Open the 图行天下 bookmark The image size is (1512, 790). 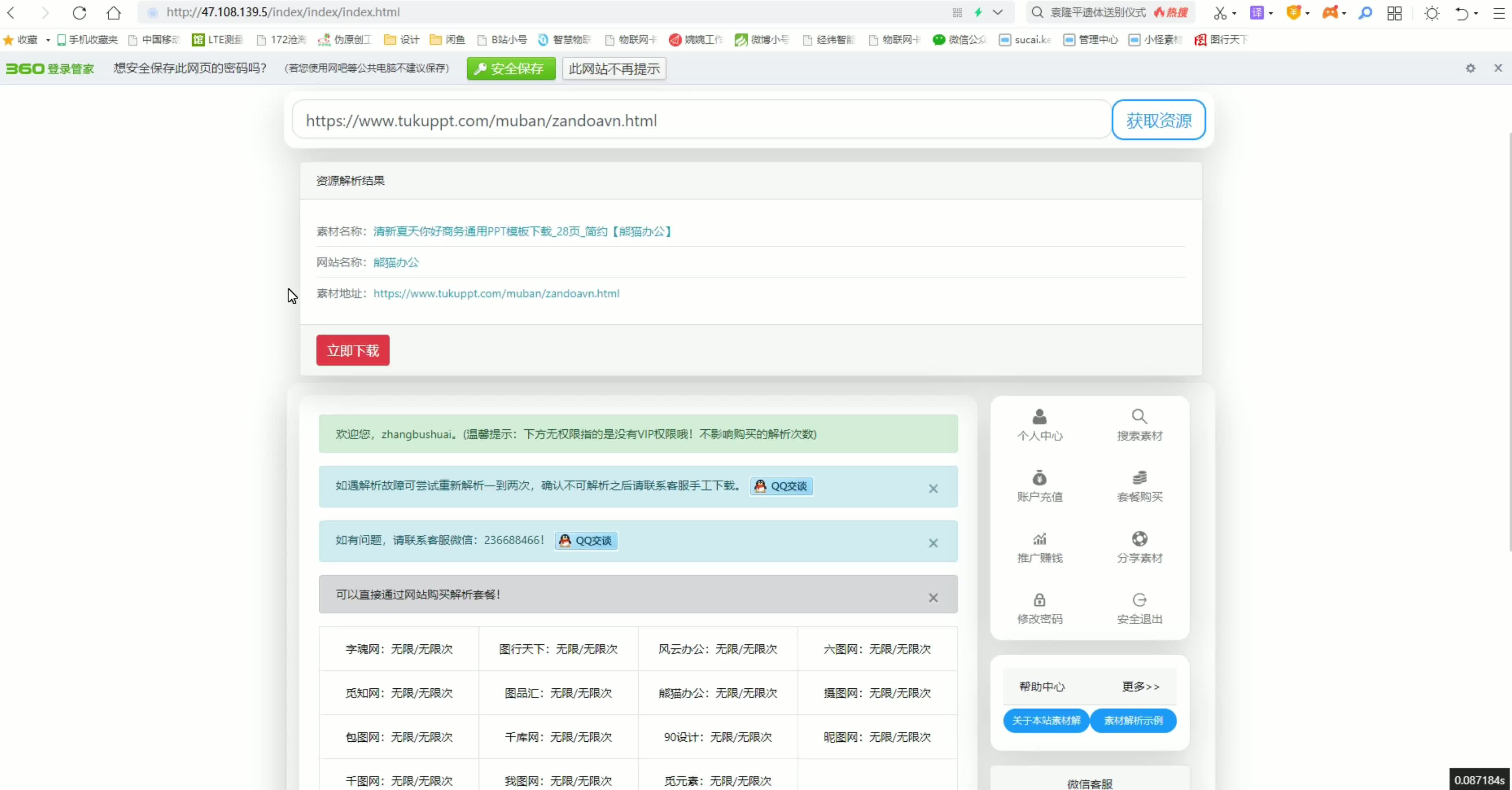click(x=1221, y=39)
